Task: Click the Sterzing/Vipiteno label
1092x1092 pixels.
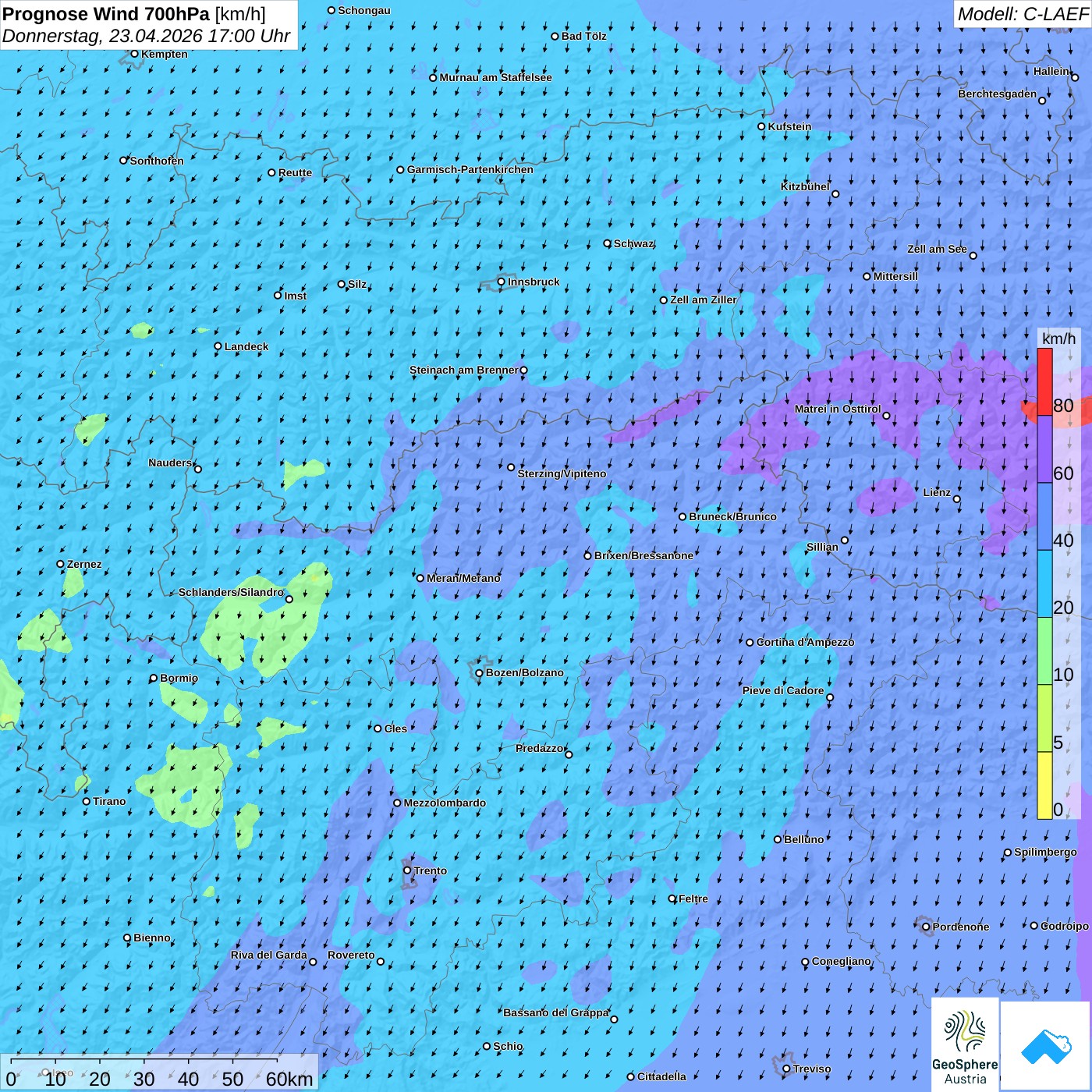Action: point(562,473)
